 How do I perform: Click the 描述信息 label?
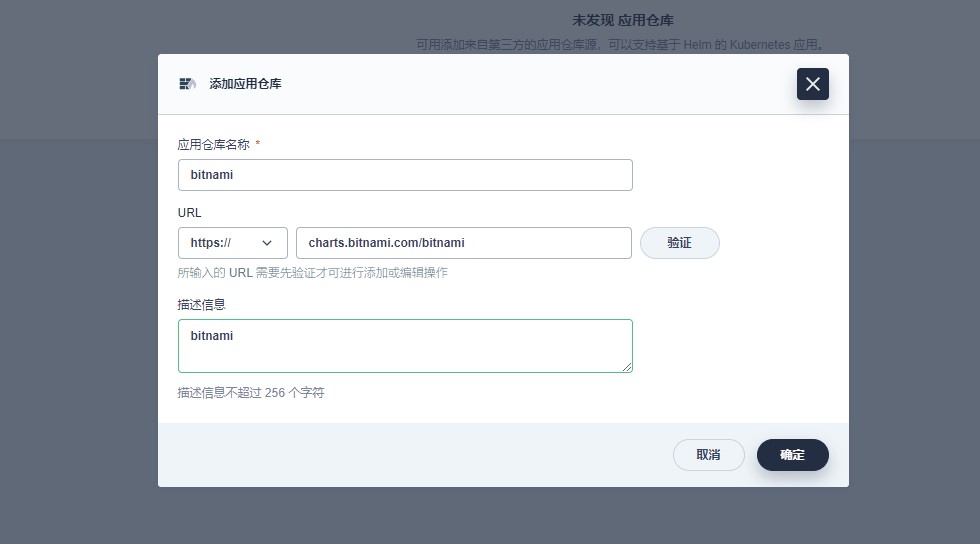tap(201, 305)
